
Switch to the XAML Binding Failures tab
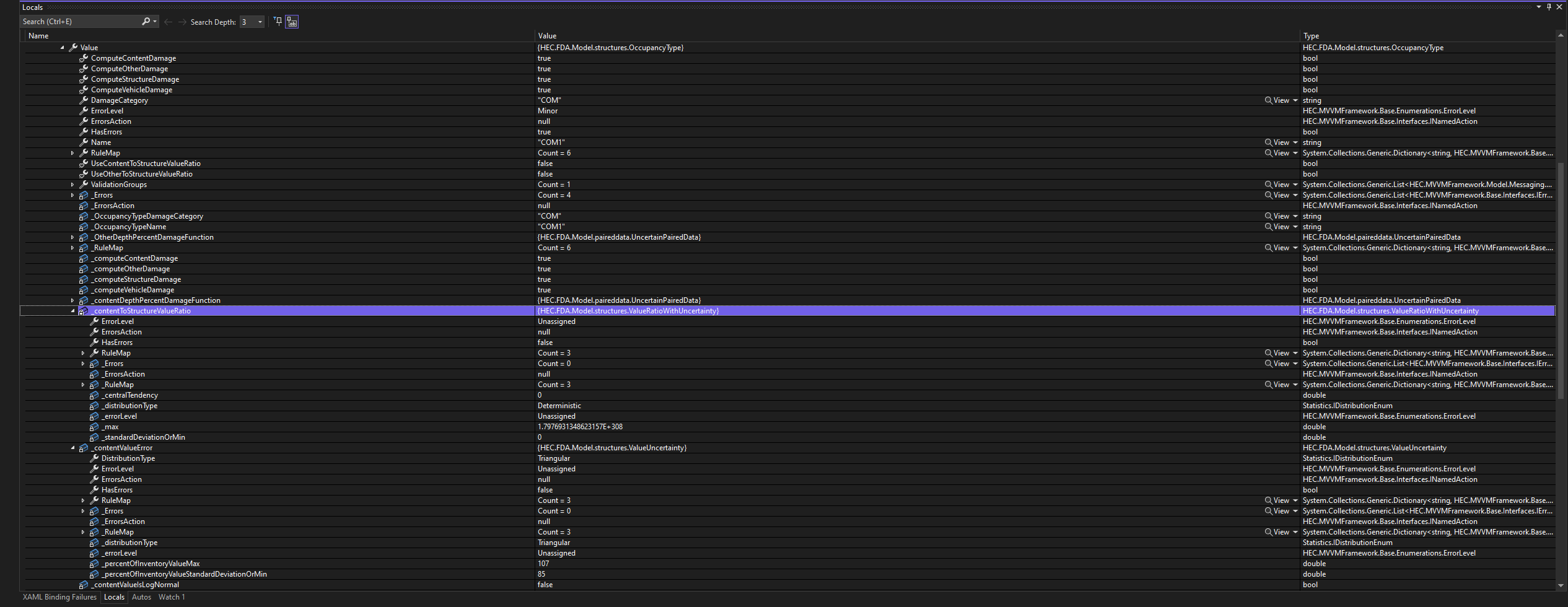59,597
